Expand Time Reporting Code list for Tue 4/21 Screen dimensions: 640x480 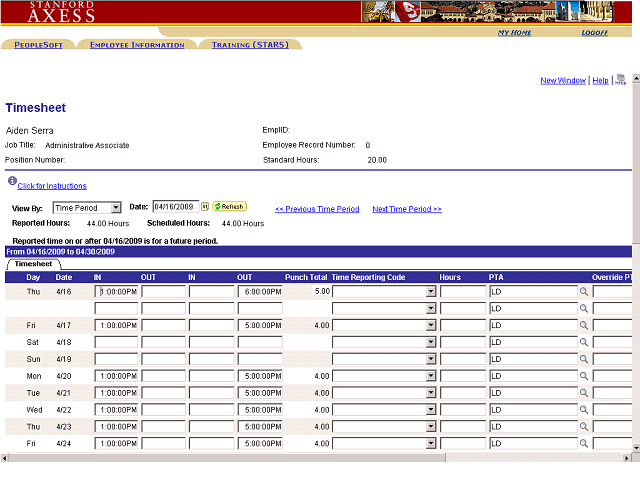[431, 393]
